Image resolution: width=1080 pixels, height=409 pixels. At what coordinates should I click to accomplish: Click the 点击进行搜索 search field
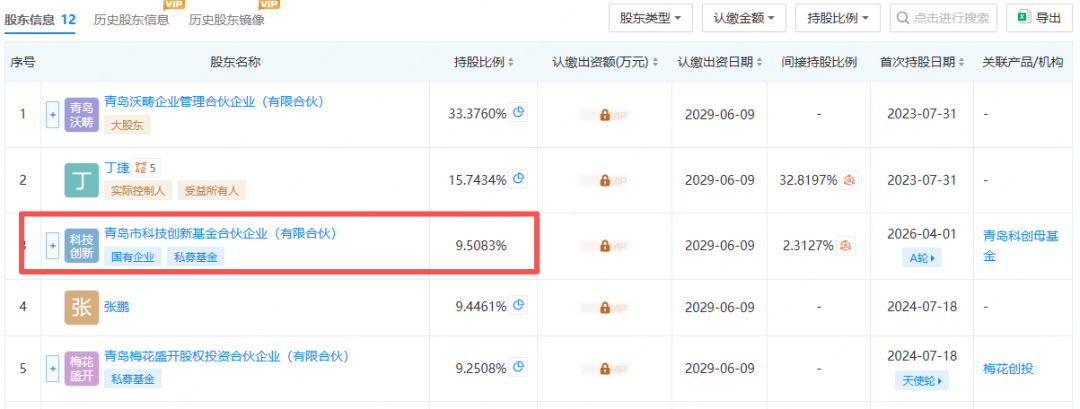[x=945, y=18]
